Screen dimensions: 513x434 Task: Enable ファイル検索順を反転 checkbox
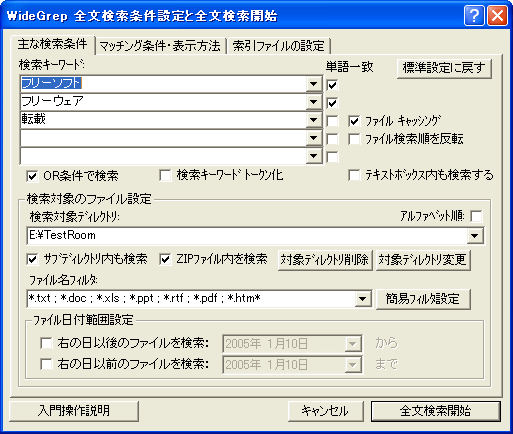354,139
